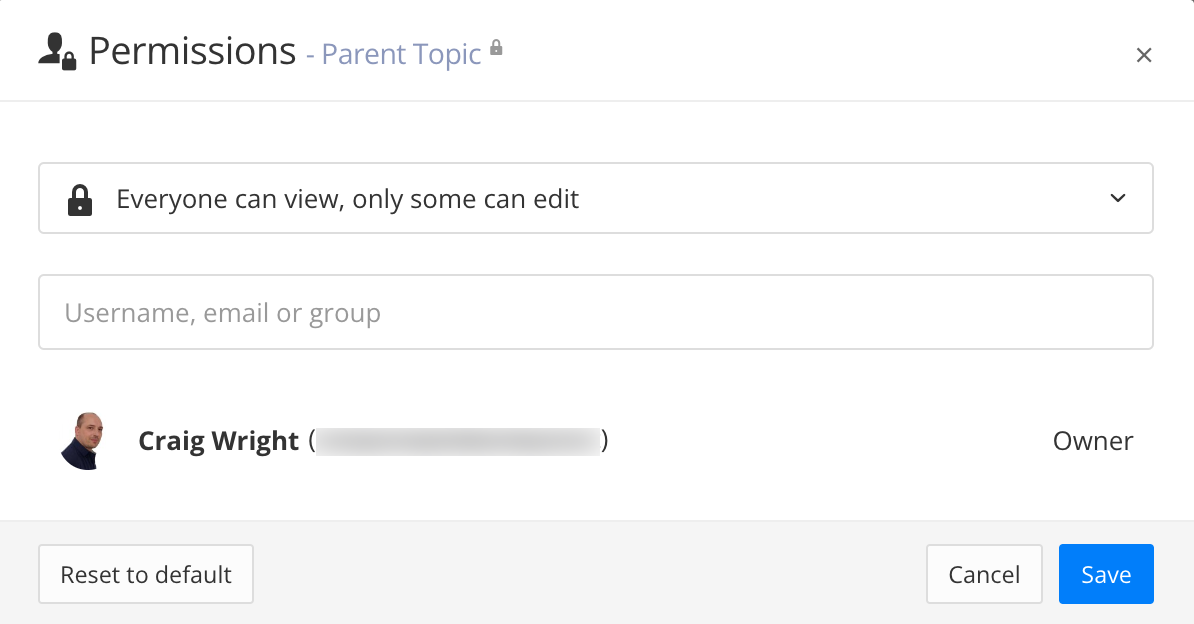Click the chevron on the permission selector
This screenshot has height=624, width=1194.
pos(1117,198)
